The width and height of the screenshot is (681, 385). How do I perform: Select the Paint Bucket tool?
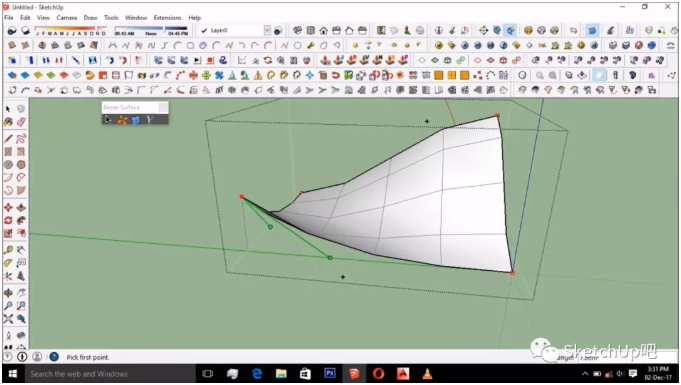[8, 122]
